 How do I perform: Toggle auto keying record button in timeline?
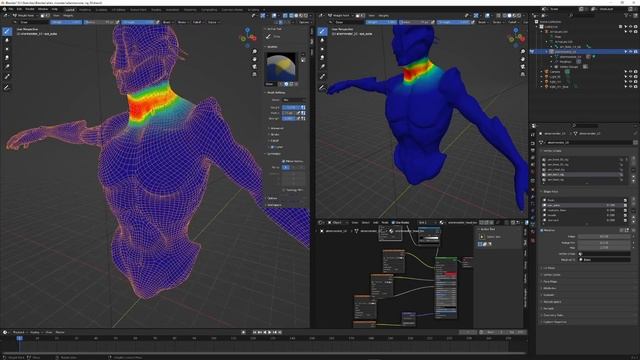point(243,332)
